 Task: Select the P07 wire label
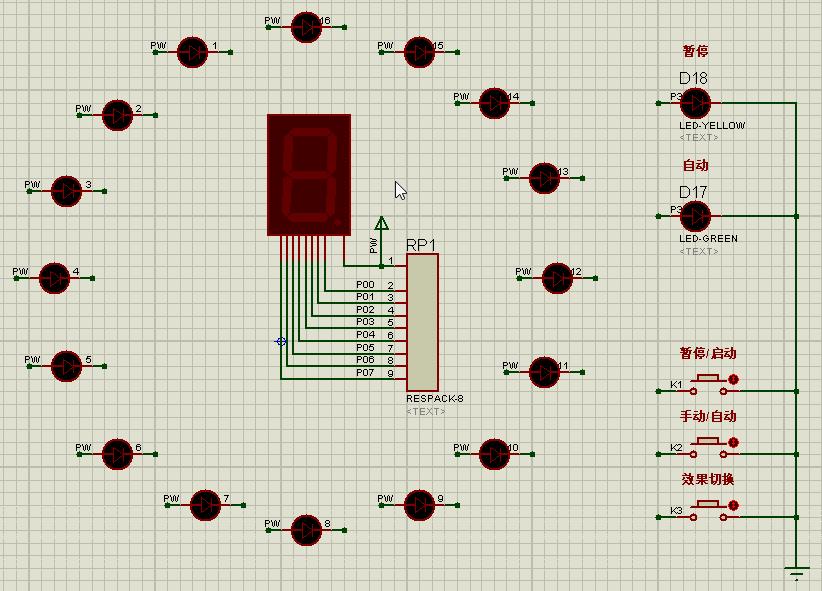click(365, 373)
